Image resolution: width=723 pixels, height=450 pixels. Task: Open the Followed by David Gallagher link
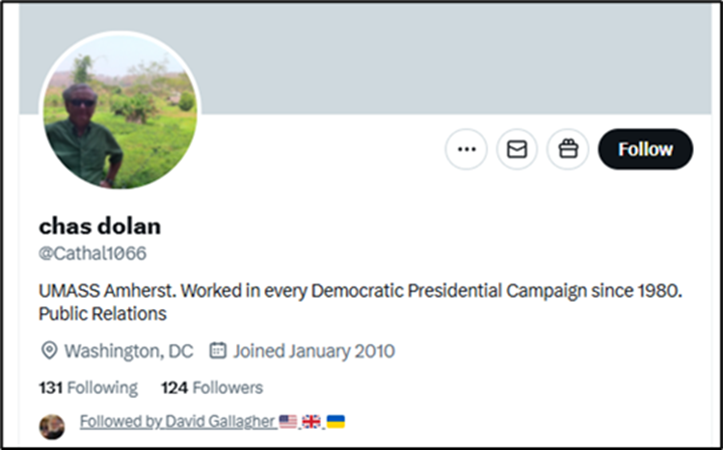tap(176, 422)
